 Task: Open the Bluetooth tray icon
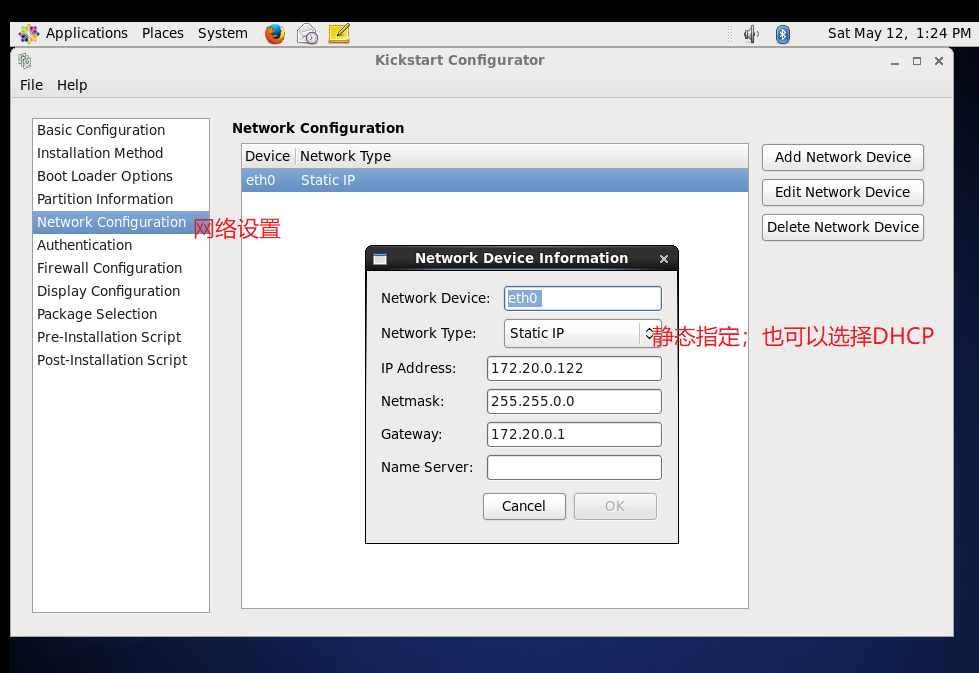782,34
